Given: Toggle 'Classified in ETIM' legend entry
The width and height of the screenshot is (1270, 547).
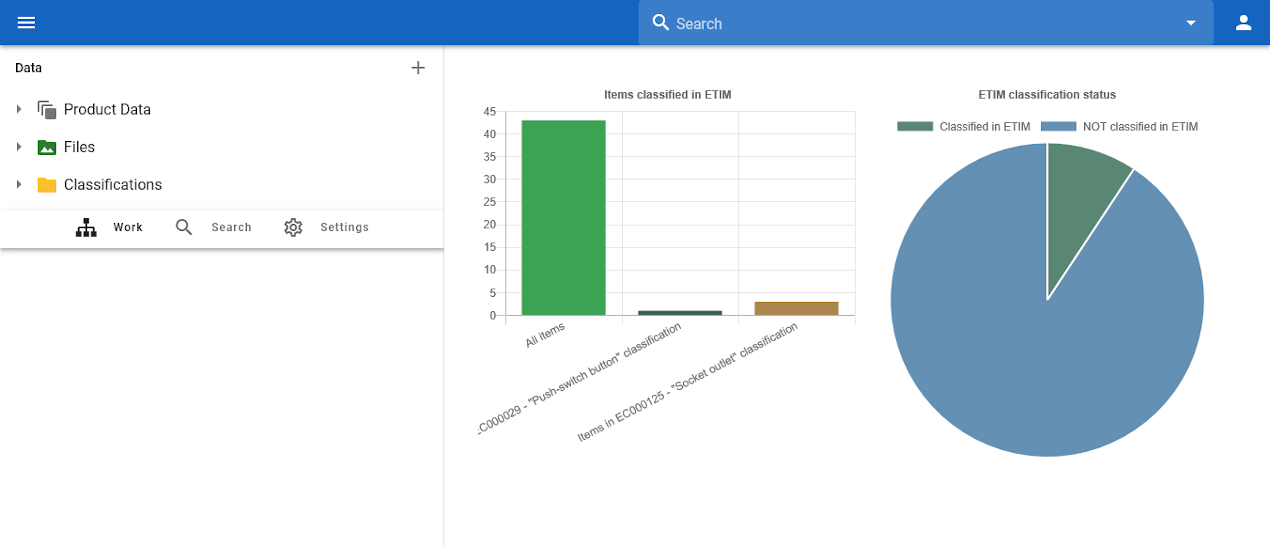Looking at the screenshot, I should (x=964, y=127).
